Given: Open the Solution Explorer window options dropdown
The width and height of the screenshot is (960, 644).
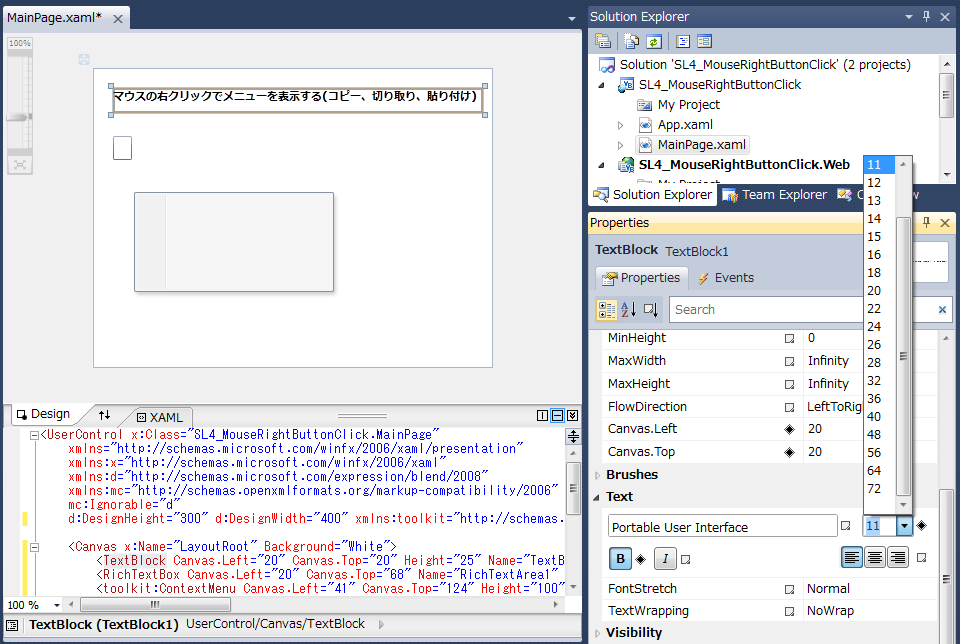Looking at the screenshot, I should pos(909,17).
